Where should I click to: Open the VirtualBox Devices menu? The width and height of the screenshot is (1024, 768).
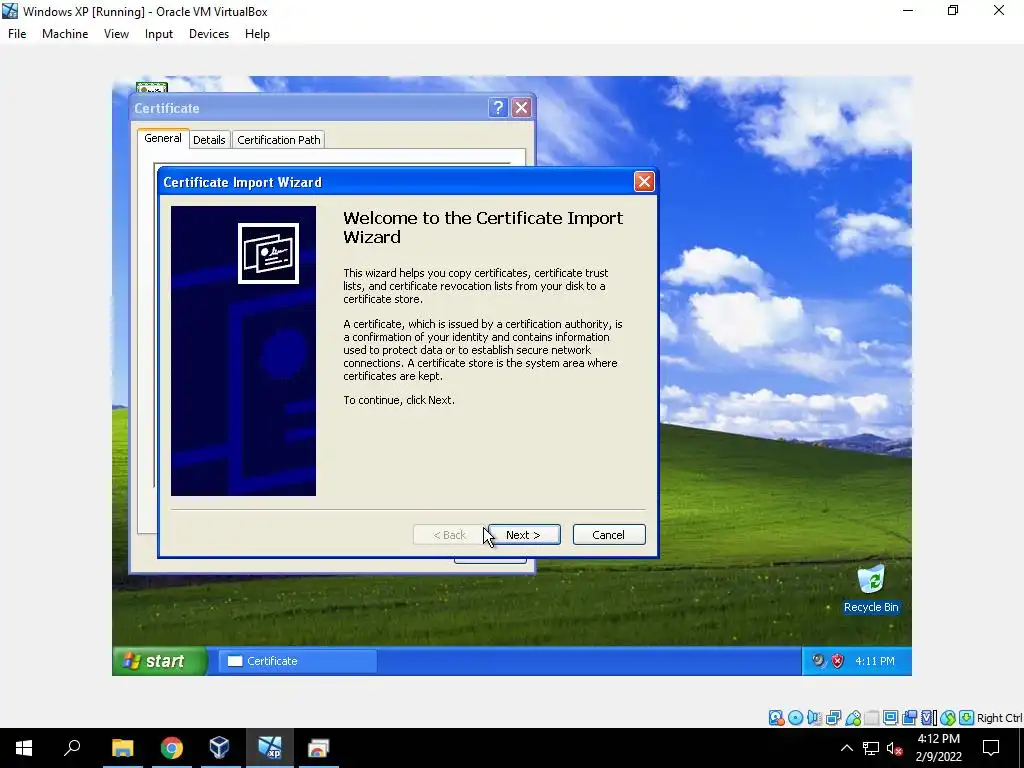pos(209,34)
